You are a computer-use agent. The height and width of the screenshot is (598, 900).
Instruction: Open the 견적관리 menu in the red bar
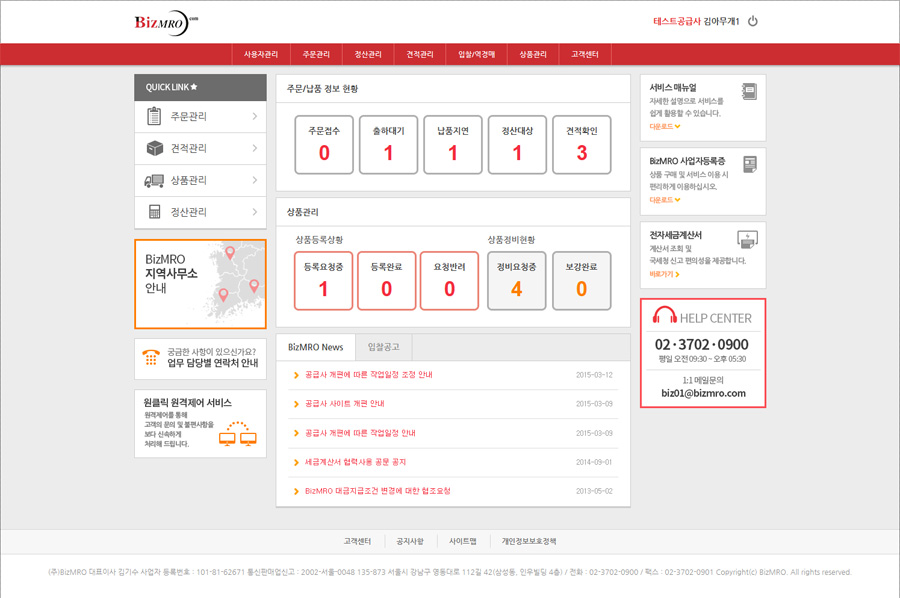(x=420, y=55)
